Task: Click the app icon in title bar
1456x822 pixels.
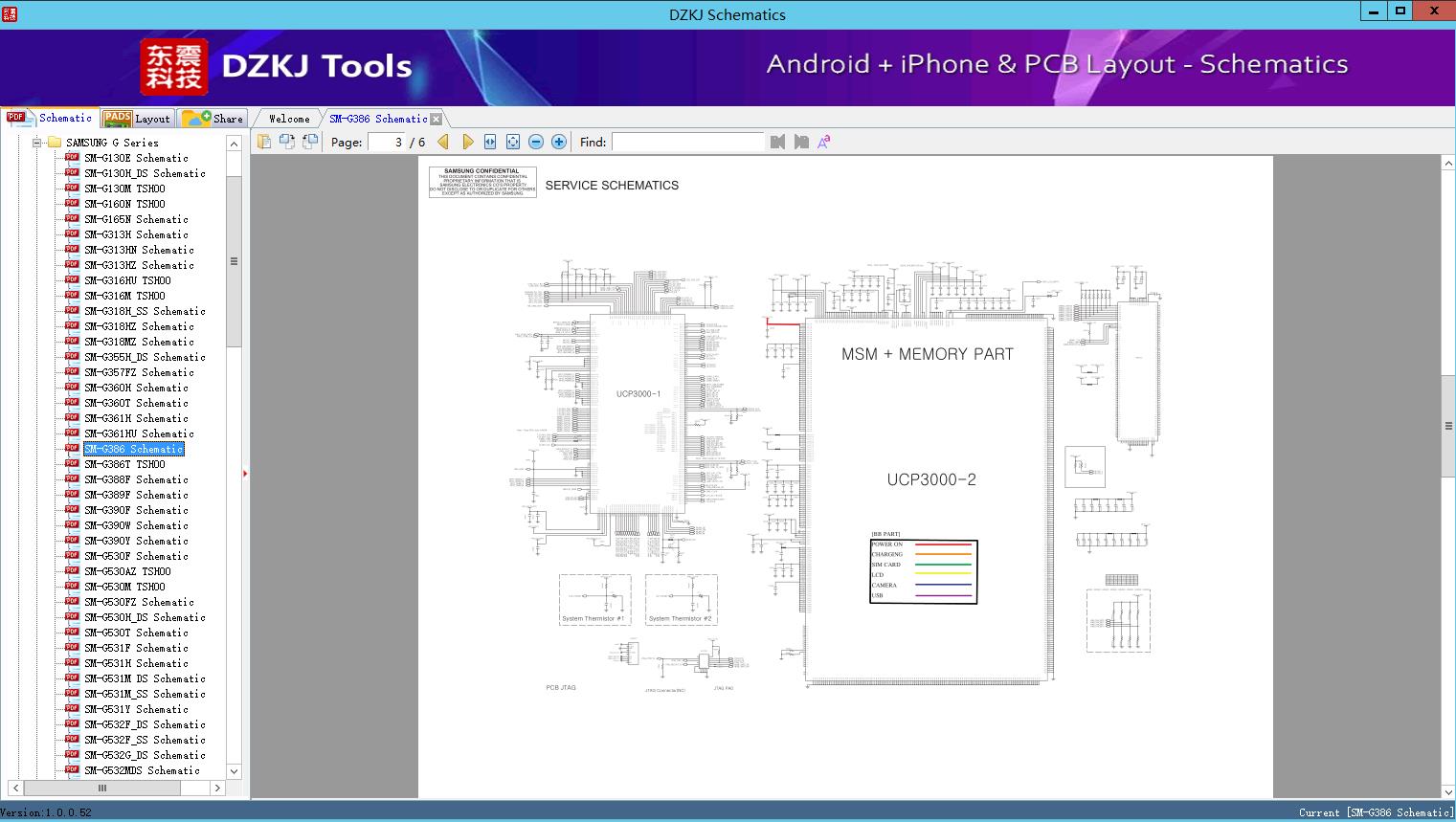Action: coord(9,13)
